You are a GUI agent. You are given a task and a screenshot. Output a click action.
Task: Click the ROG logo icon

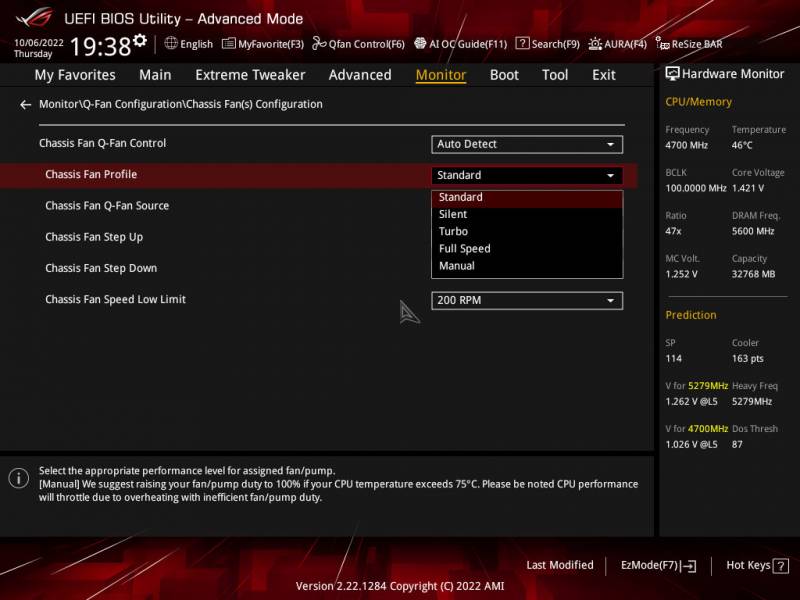(34, 18)
